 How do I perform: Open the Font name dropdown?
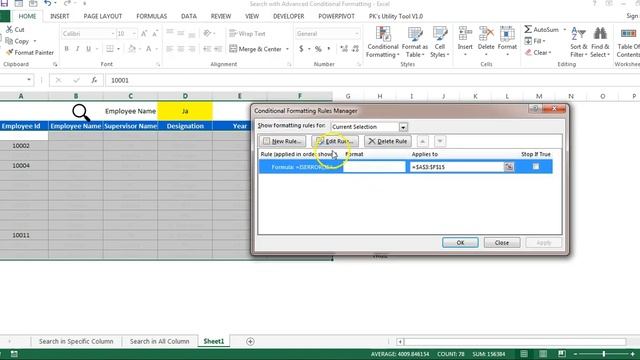click(x=113, y=33)
